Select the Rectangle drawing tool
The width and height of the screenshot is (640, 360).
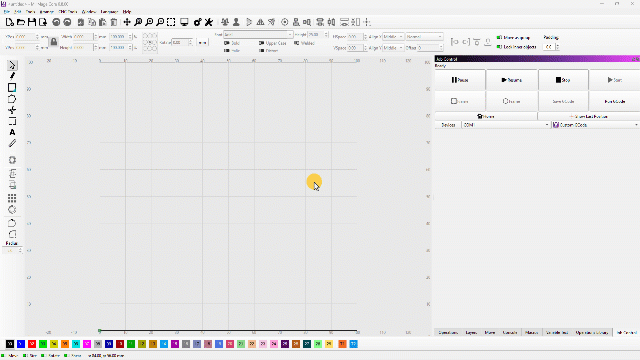[x=12, y=87]
